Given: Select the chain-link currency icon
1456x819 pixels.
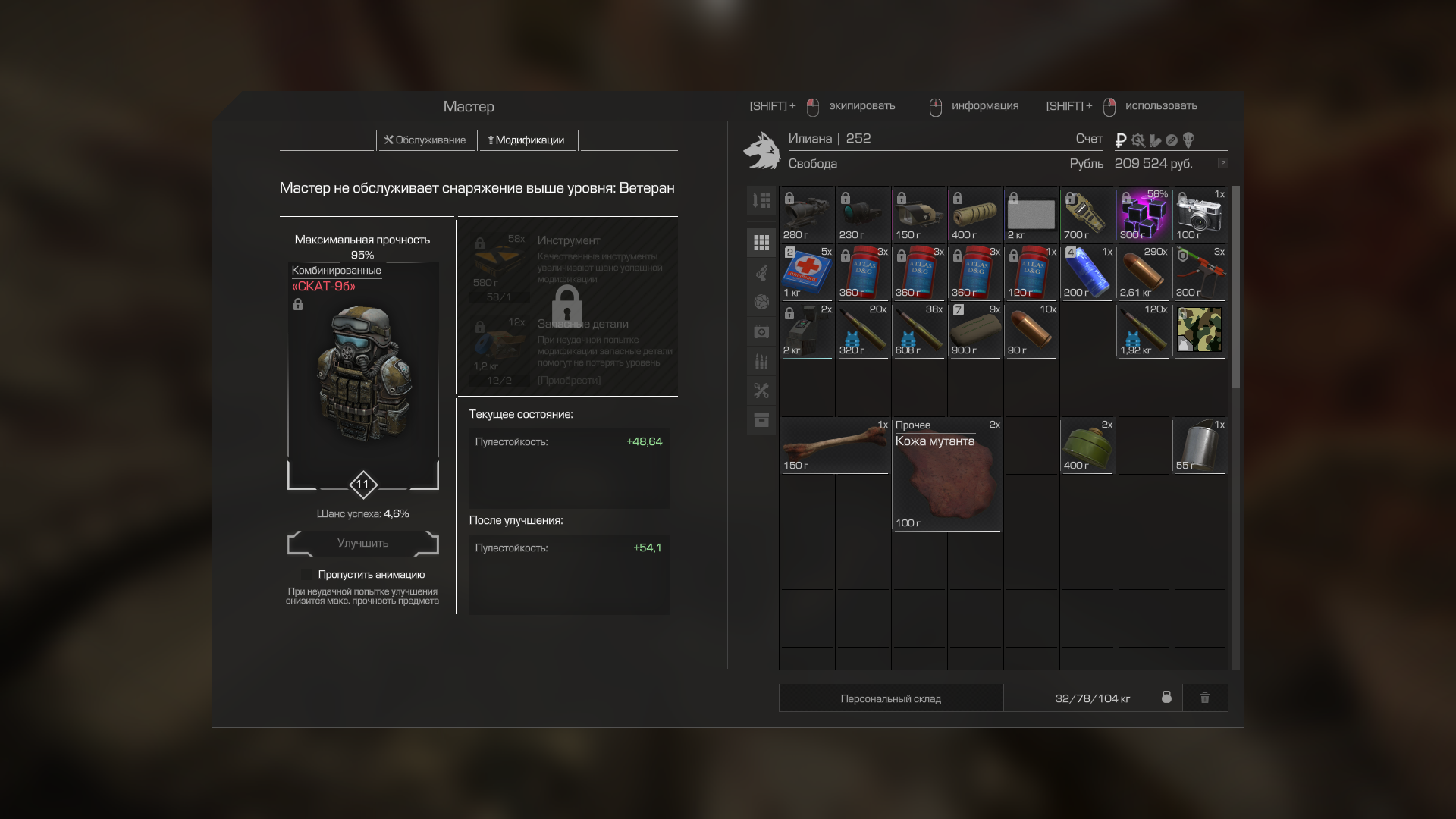Looking at the screenshot, I should point(1172,140).
